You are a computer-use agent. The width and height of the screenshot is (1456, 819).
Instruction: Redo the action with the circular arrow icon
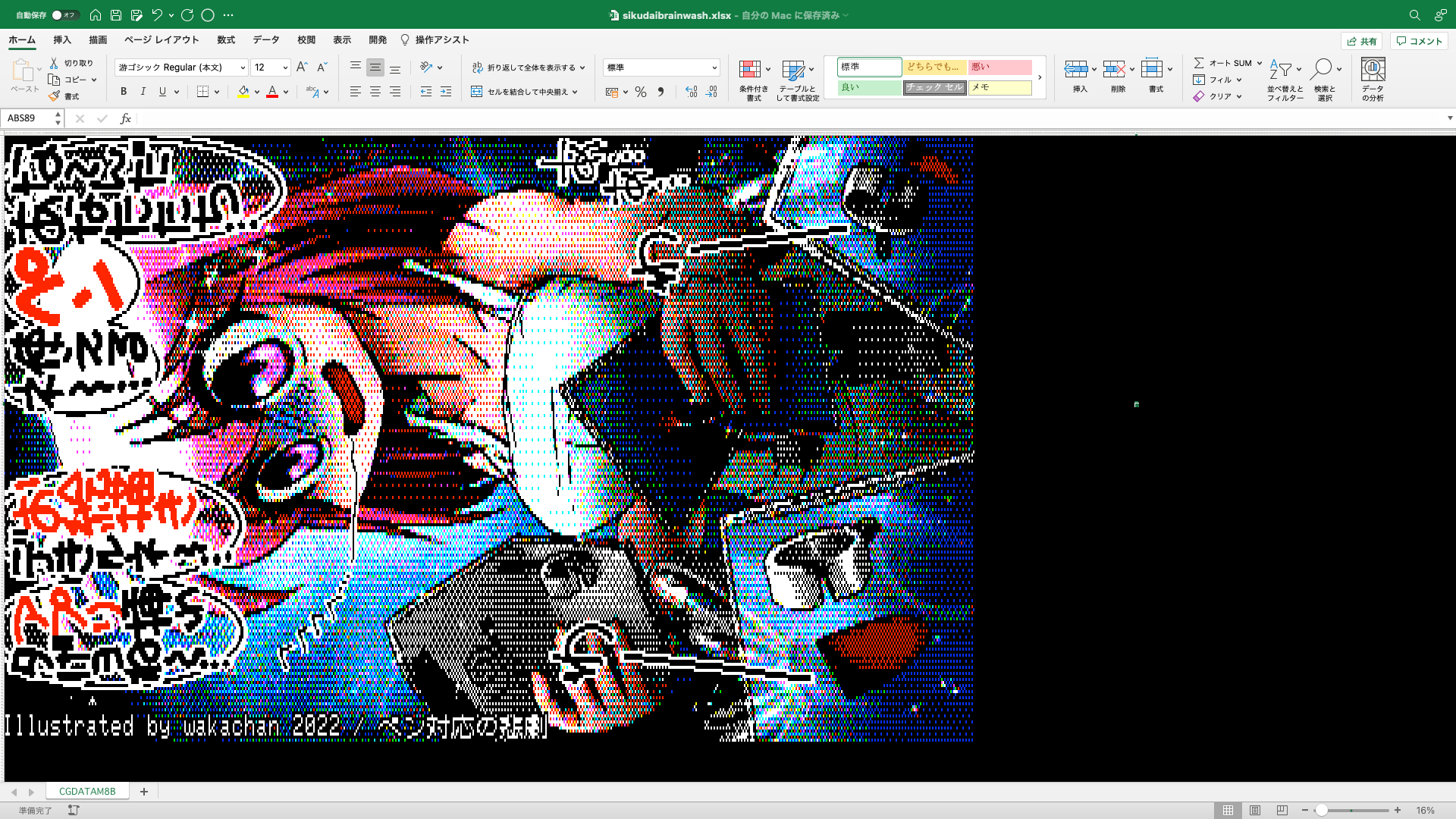coord(187,15)
